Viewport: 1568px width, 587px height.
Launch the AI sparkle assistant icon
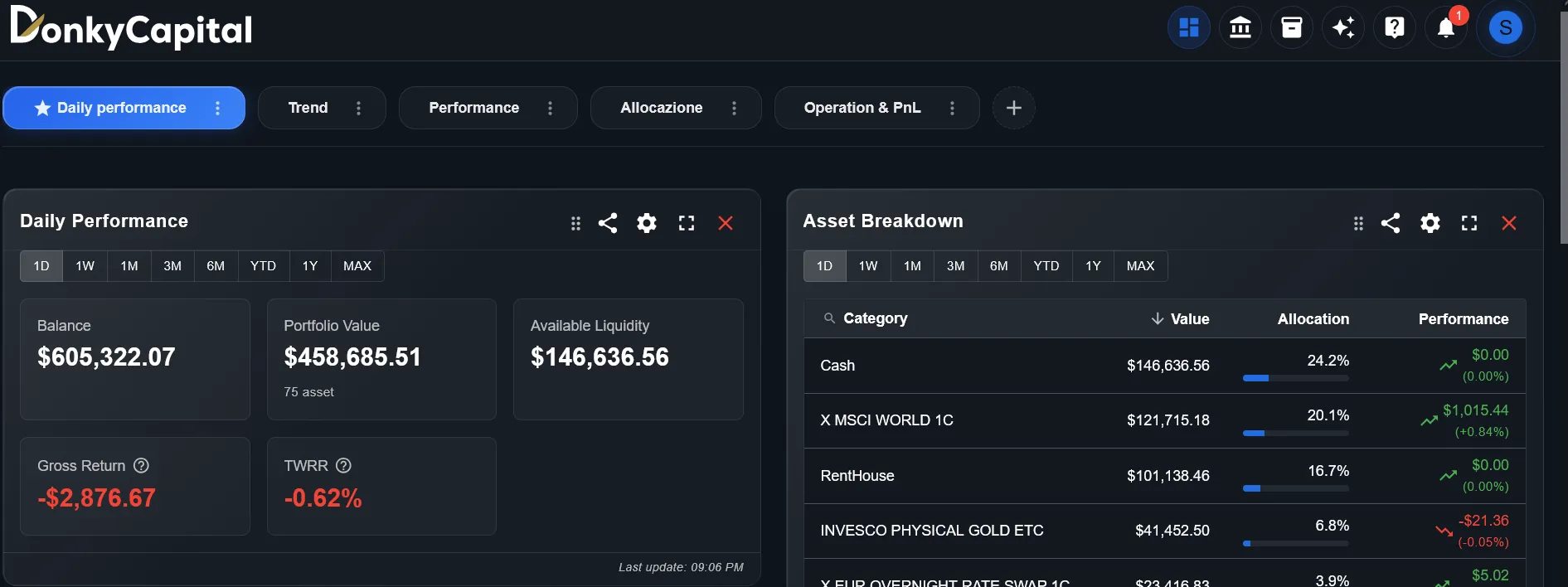(1342, 28)
